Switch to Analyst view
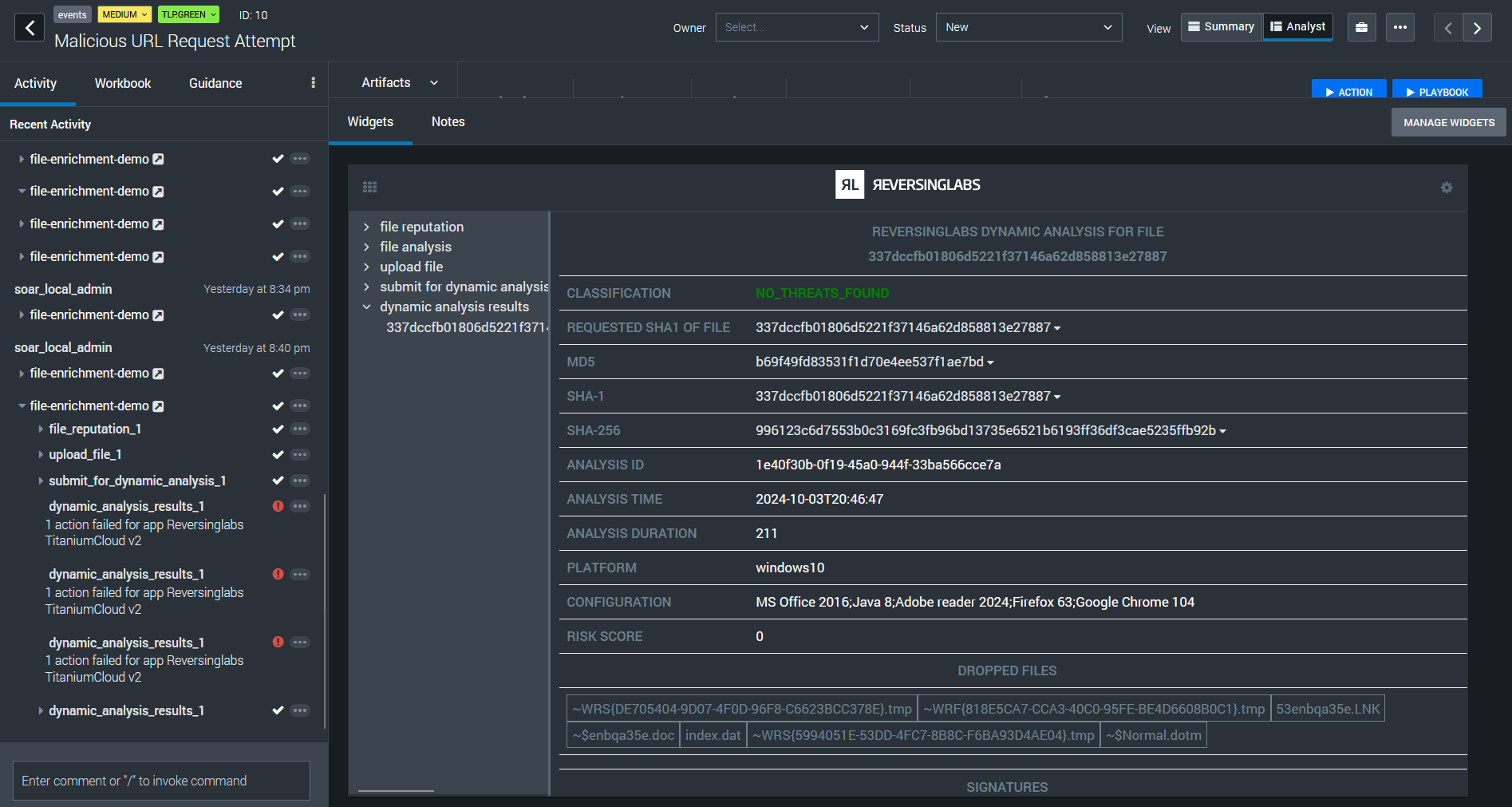 [x=1297, y=26]
